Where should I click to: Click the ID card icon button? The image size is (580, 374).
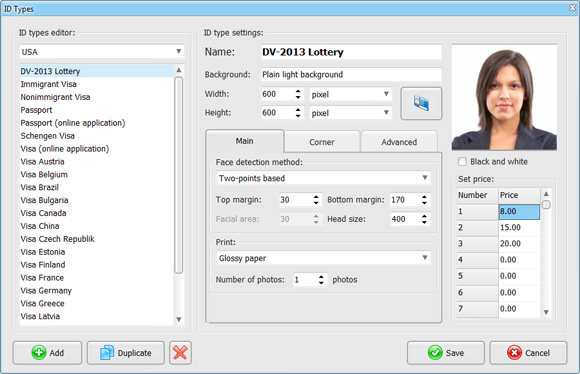click(421, 104)
